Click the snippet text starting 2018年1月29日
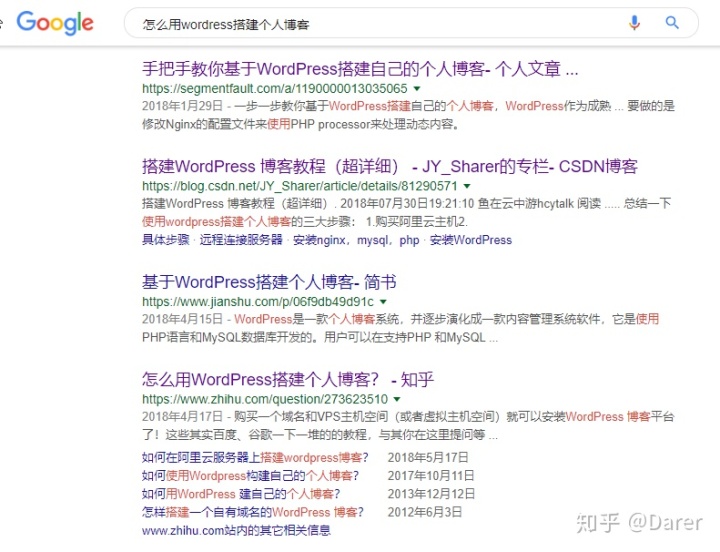 (x=408, y=115)
